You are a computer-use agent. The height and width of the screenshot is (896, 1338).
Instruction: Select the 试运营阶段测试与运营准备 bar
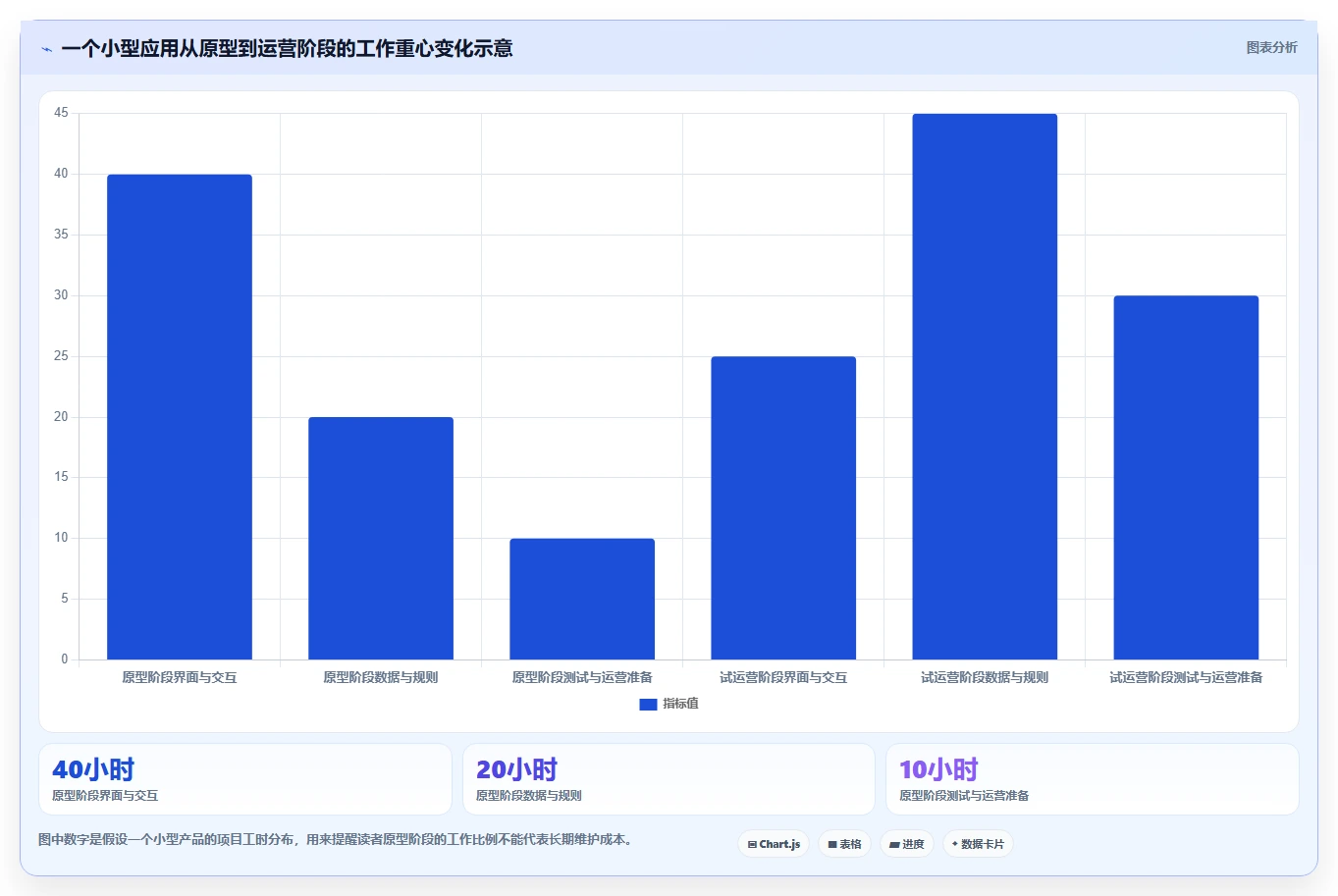point(1186,477)
